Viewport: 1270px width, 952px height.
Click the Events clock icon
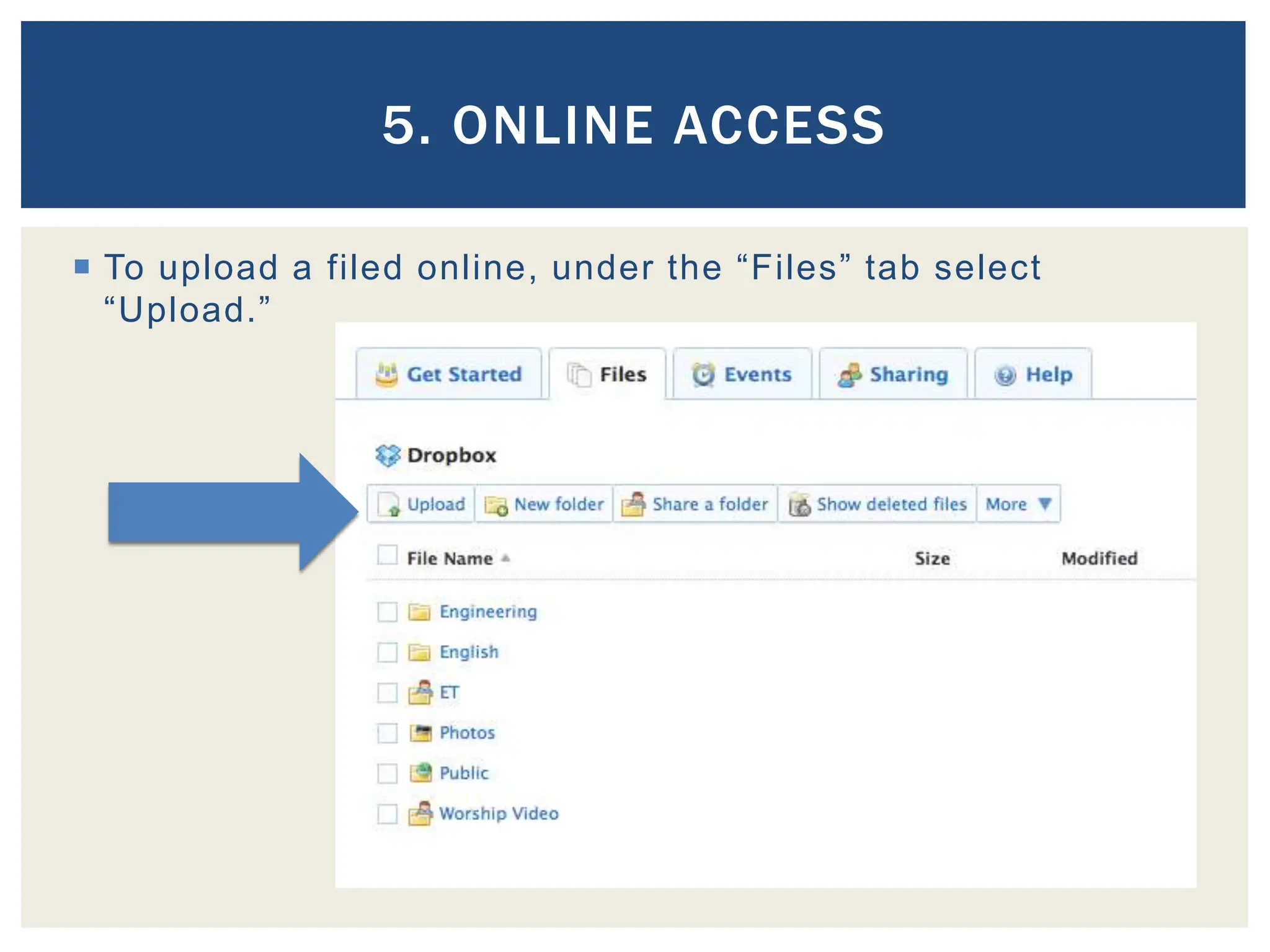703,374
